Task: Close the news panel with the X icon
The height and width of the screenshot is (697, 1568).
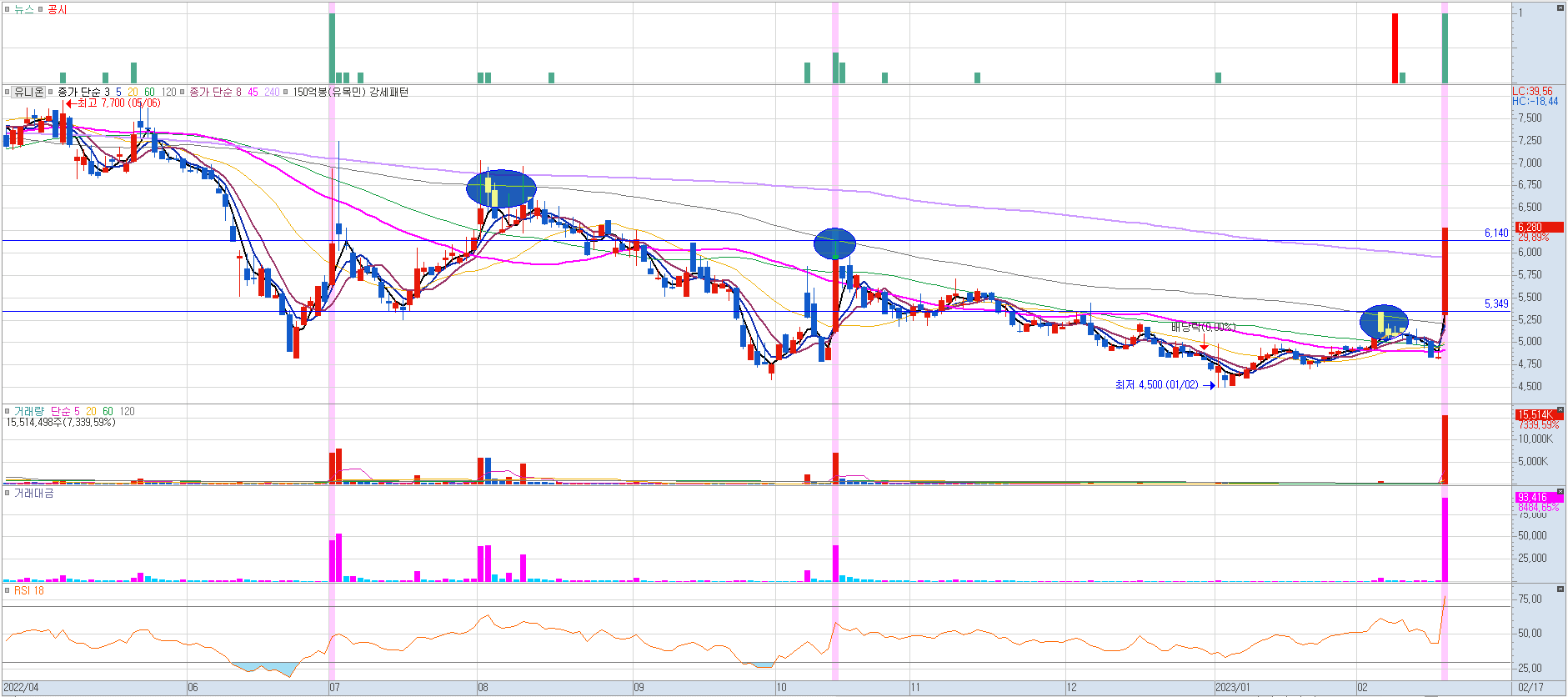Action: [x=1560, y=8]
